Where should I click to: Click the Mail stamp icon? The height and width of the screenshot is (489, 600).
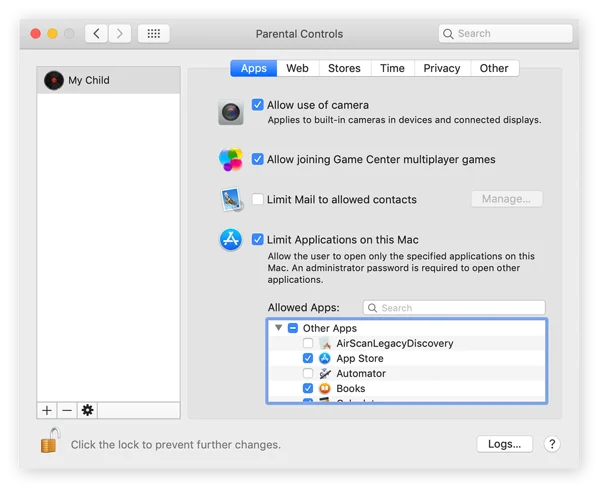click(232, 199)
